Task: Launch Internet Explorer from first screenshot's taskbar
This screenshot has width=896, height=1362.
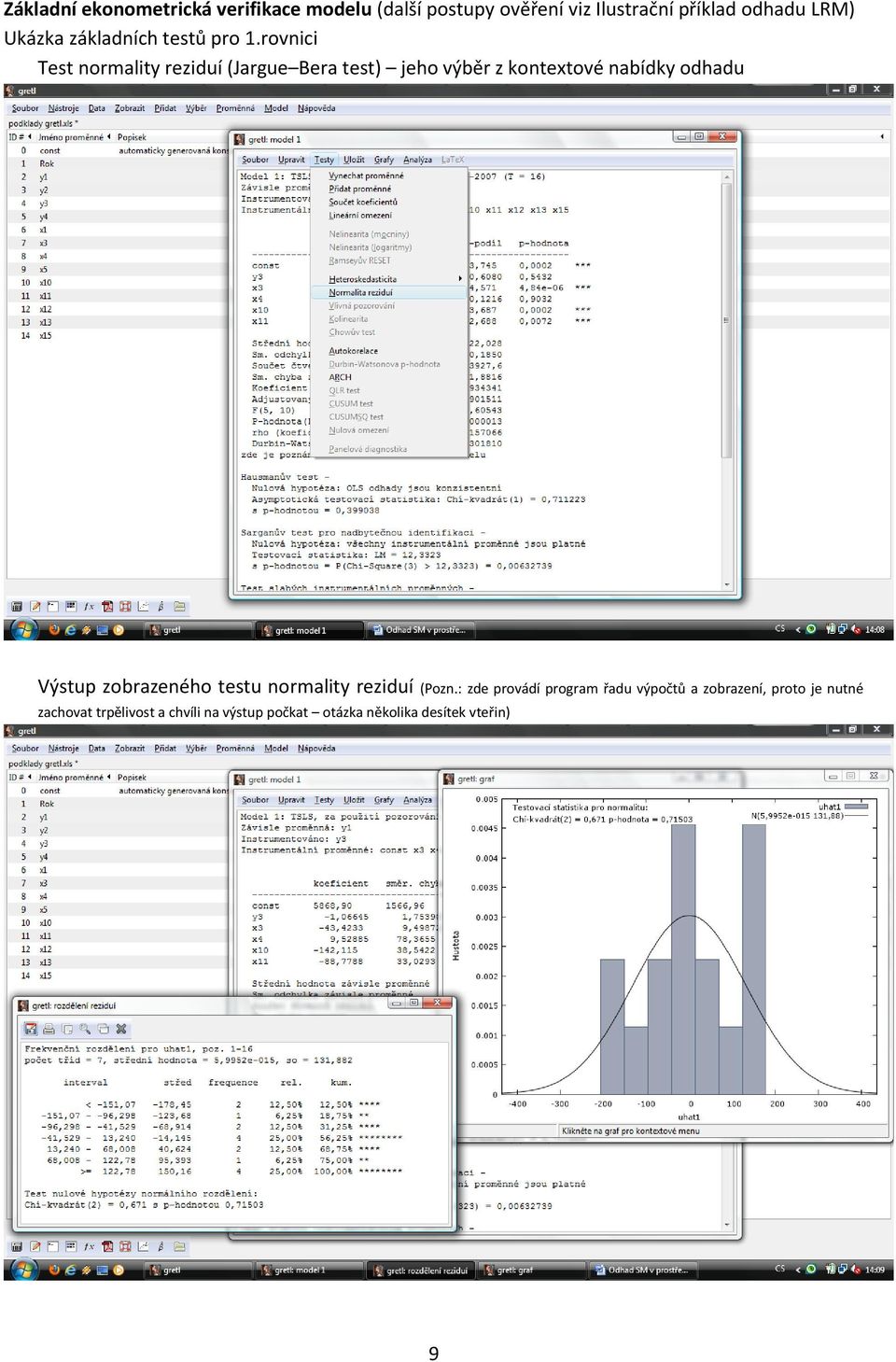Action: (70, 630)
